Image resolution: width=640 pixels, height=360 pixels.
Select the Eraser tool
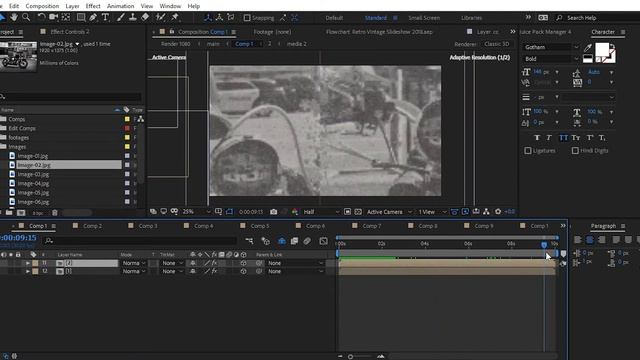pyautogui.click(x=145, y=17)
